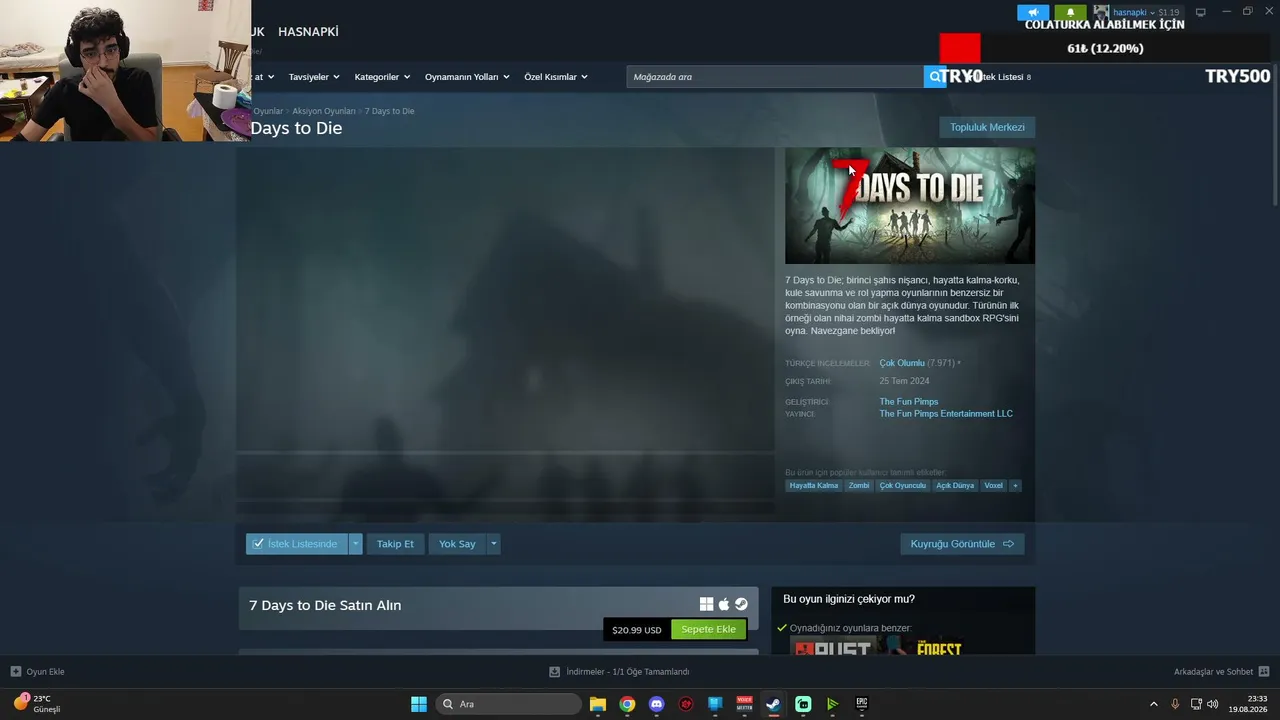1280x720 pixels.
Task: Open the Kategoriler dropdown menu
Action: 382,77
